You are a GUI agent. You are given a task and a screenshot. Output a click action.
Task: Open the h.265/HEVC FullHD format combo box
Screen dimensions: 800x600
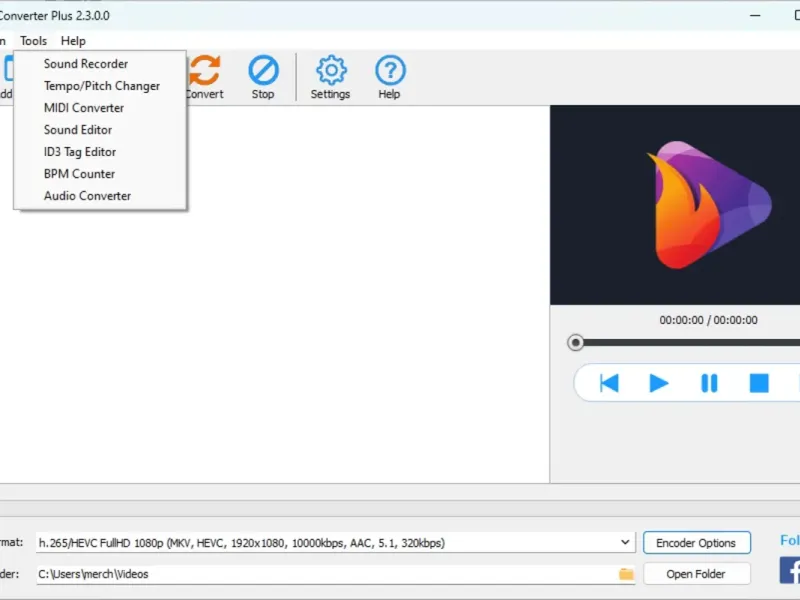pos(336,542)
